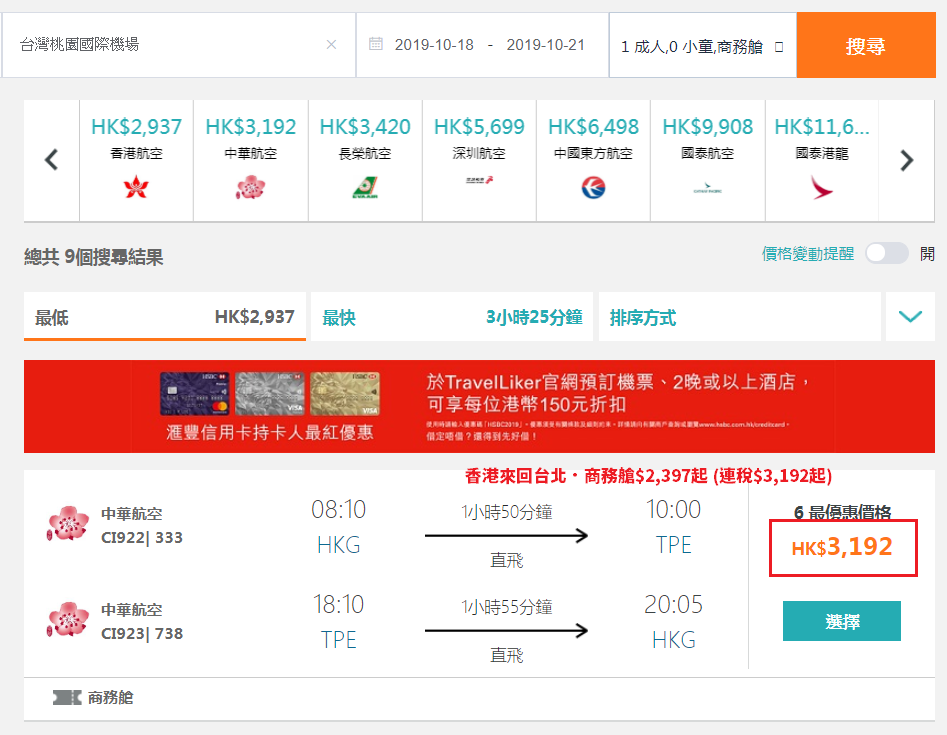Screen dimensions: 947x735
Task: Click the 國泰港龍 Cathay Dragon logo
Action: [x=821, y=187]
